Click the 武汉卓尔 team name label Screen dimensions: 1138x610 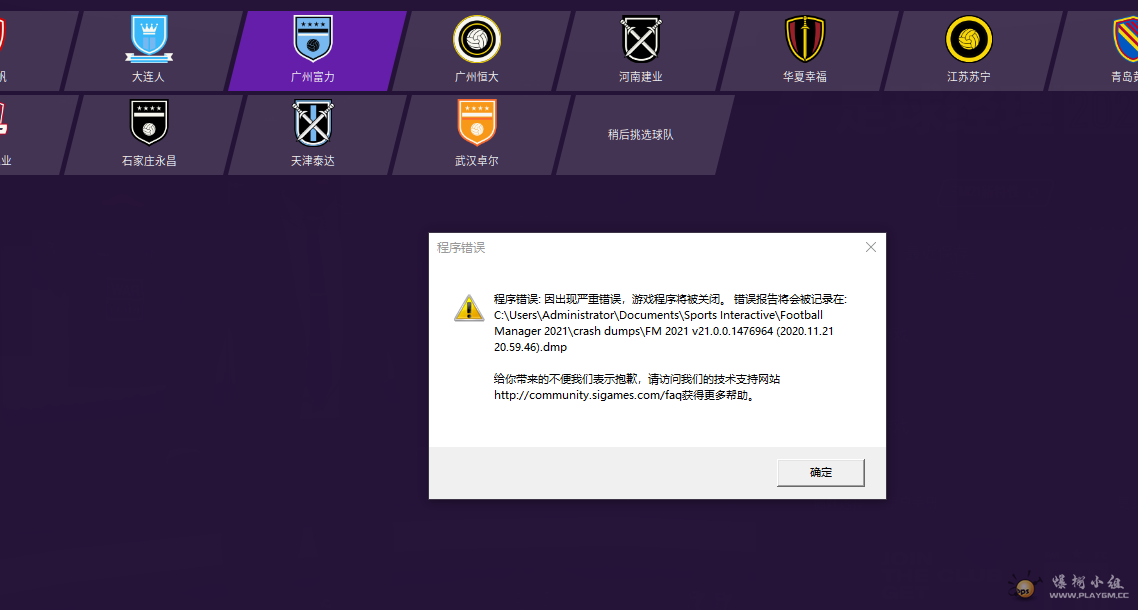tap(477, 160)
